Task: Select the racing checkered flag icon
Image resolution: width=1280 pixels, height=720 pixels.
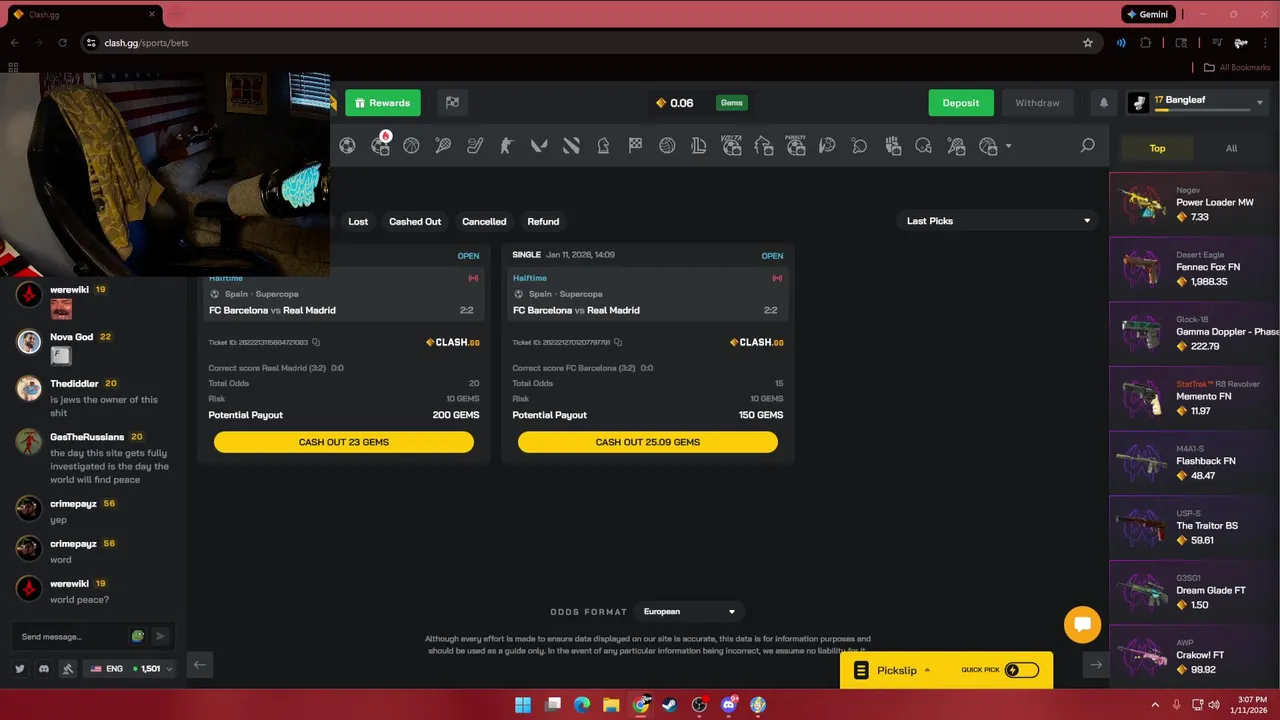Action: 635,146
